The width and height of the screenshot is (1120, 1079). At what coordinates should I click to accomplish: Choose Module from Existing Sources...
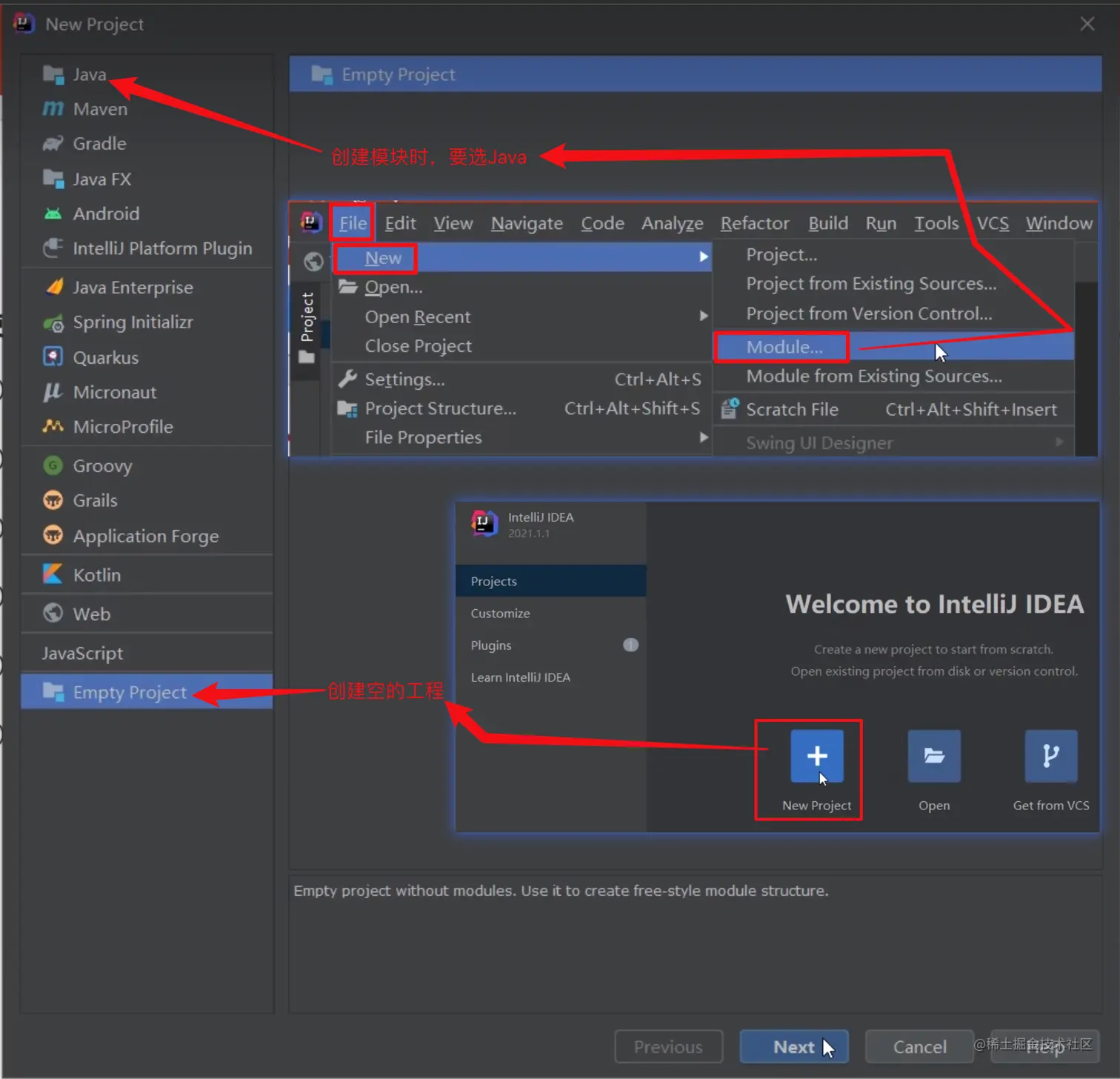[x=894, y=376]
